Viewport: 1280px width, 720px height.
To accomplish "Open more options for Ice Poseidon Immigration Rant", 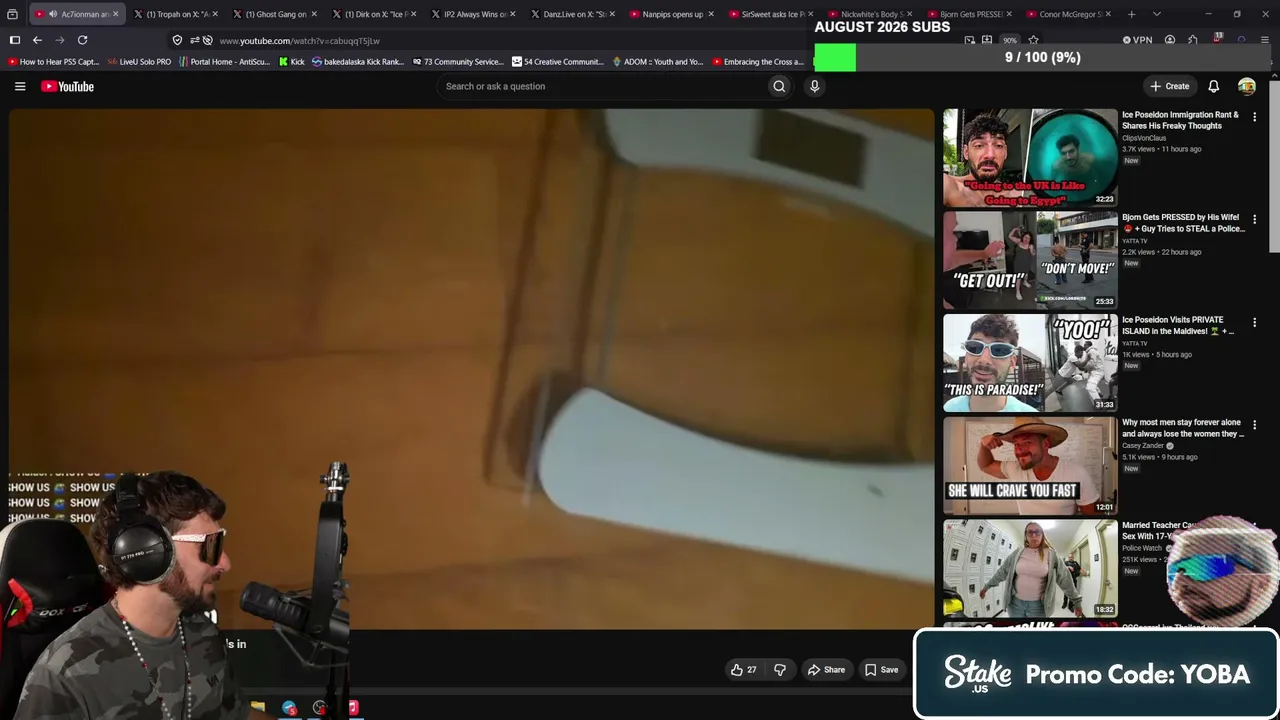I will tap(1254, 117).
